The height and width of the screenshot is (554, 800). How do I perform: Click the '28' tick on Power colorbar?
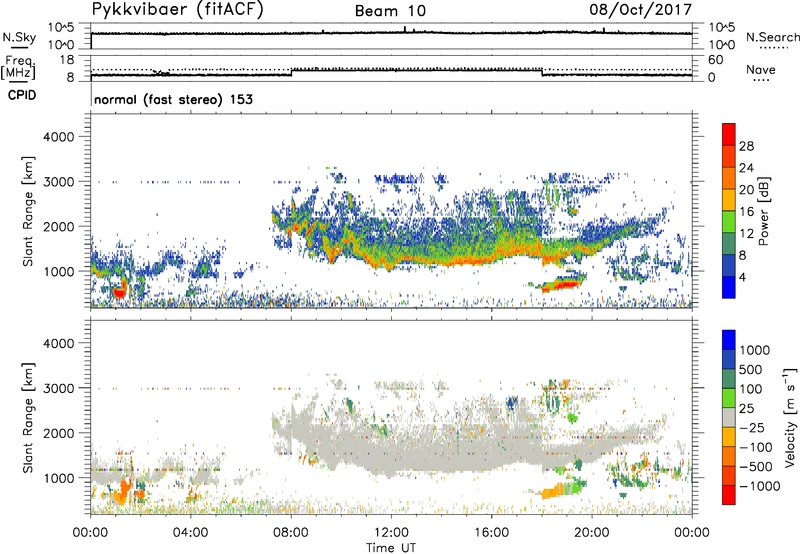[746, 146]
